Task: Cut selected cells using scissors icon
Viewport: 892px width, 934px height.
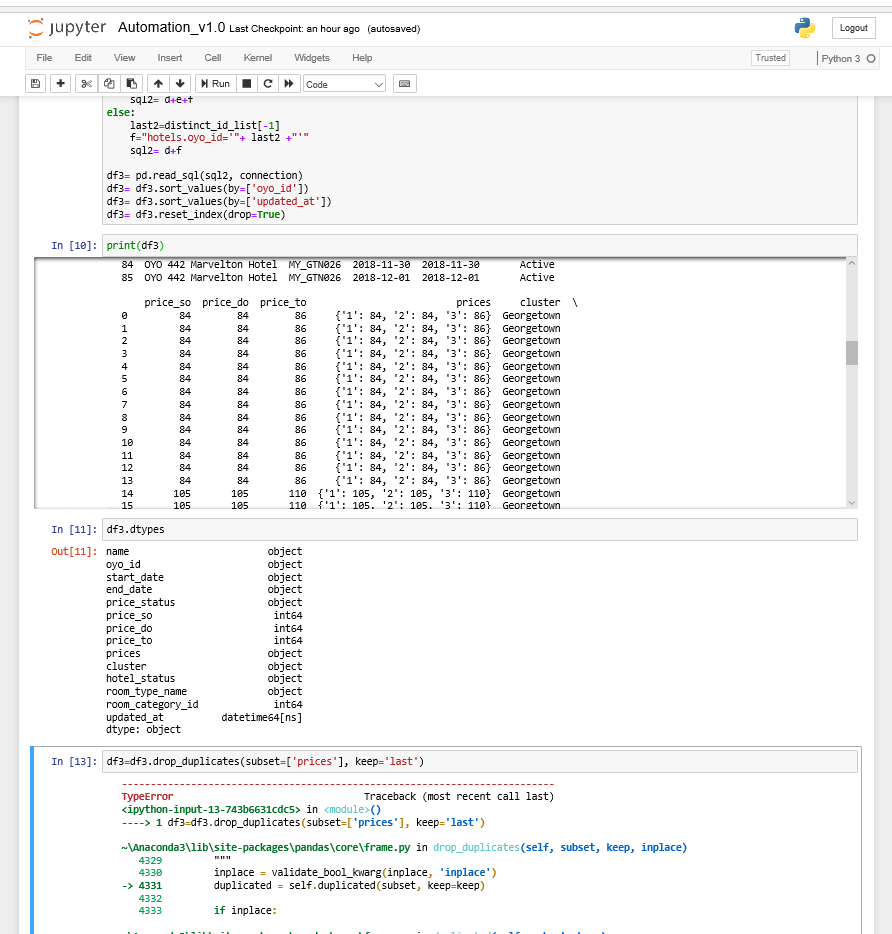Action: [86, 83]
